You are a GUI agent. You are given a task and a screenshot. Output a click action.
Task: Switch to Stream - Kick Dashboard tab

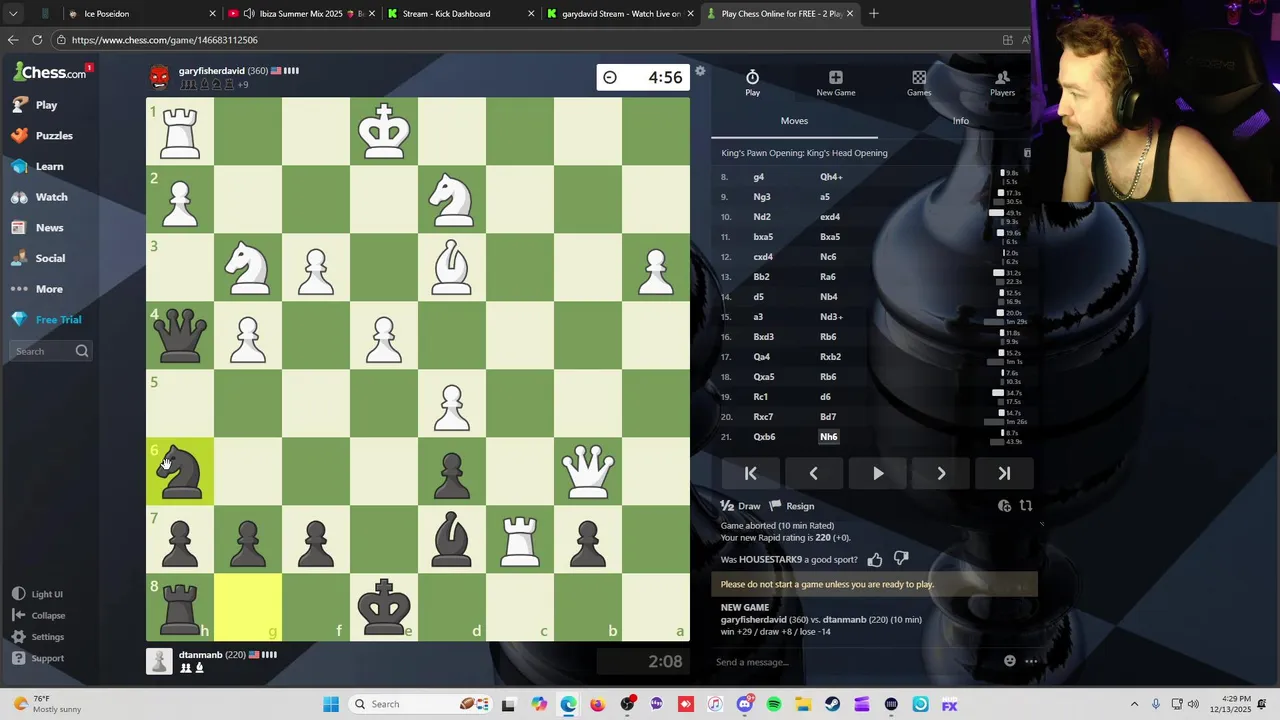461,14
